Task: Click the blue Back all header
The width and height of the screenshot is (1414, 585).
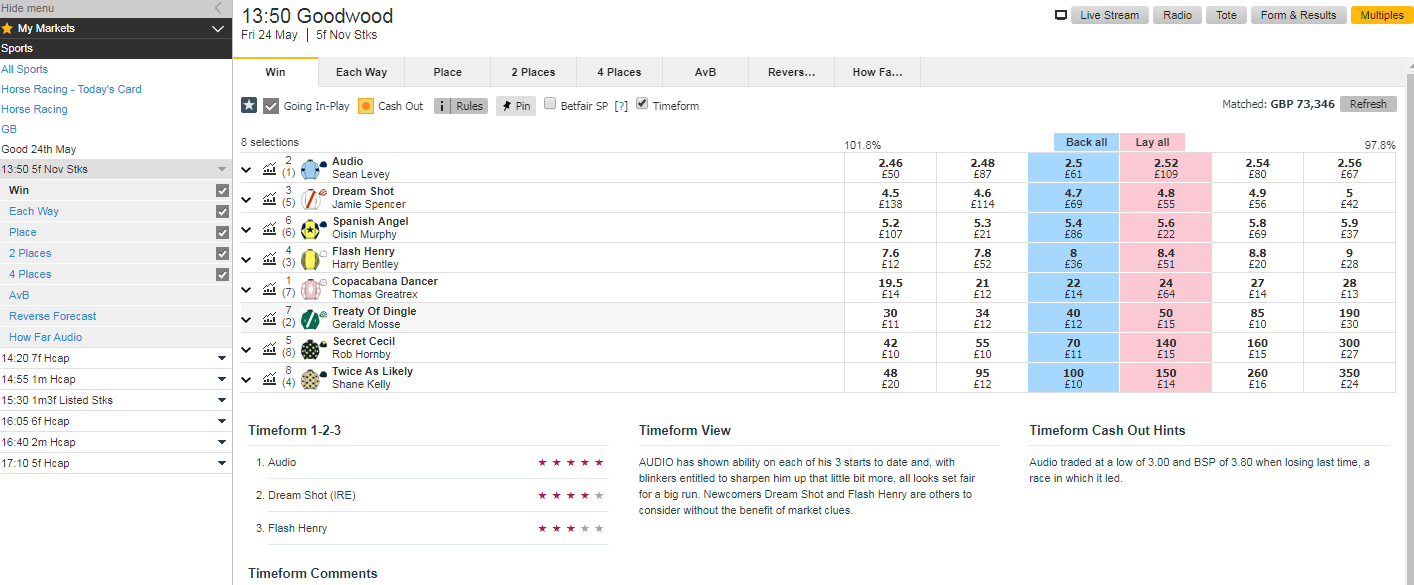Action: pyautogui.click(x=1086, y=142)
